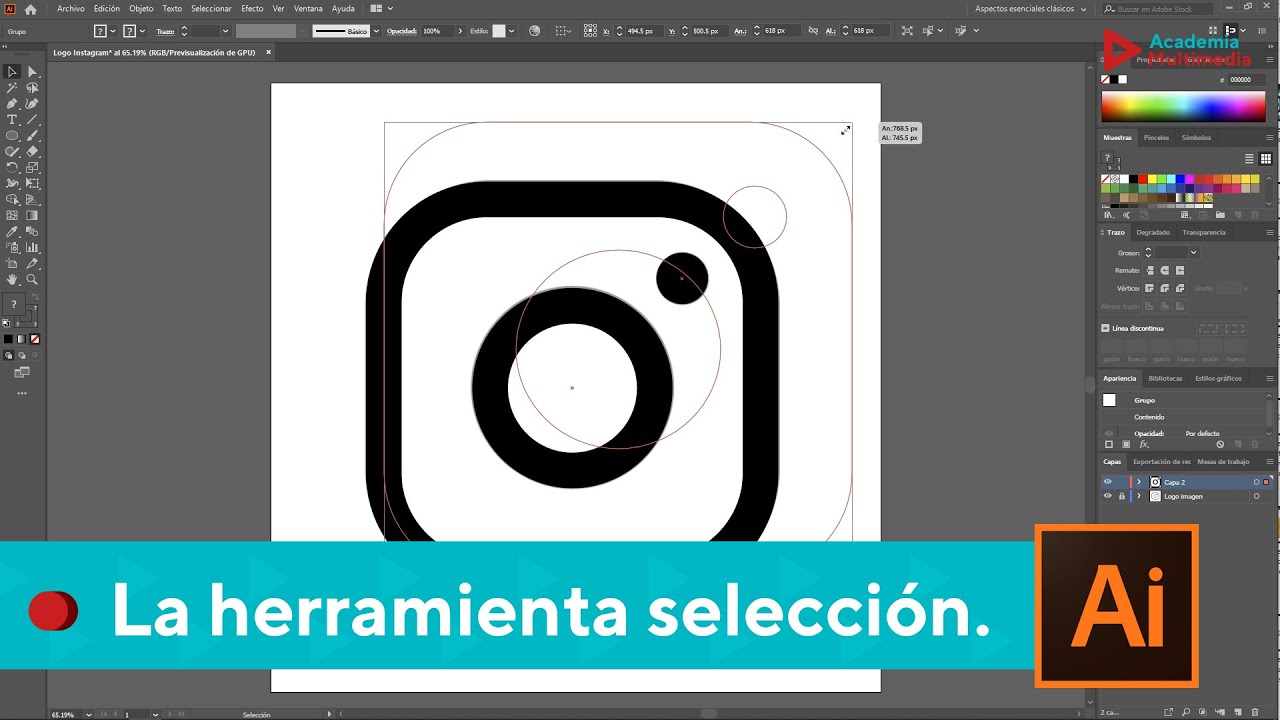
Task: Select the Column Graph tool
Action: [x=32, y=247]
